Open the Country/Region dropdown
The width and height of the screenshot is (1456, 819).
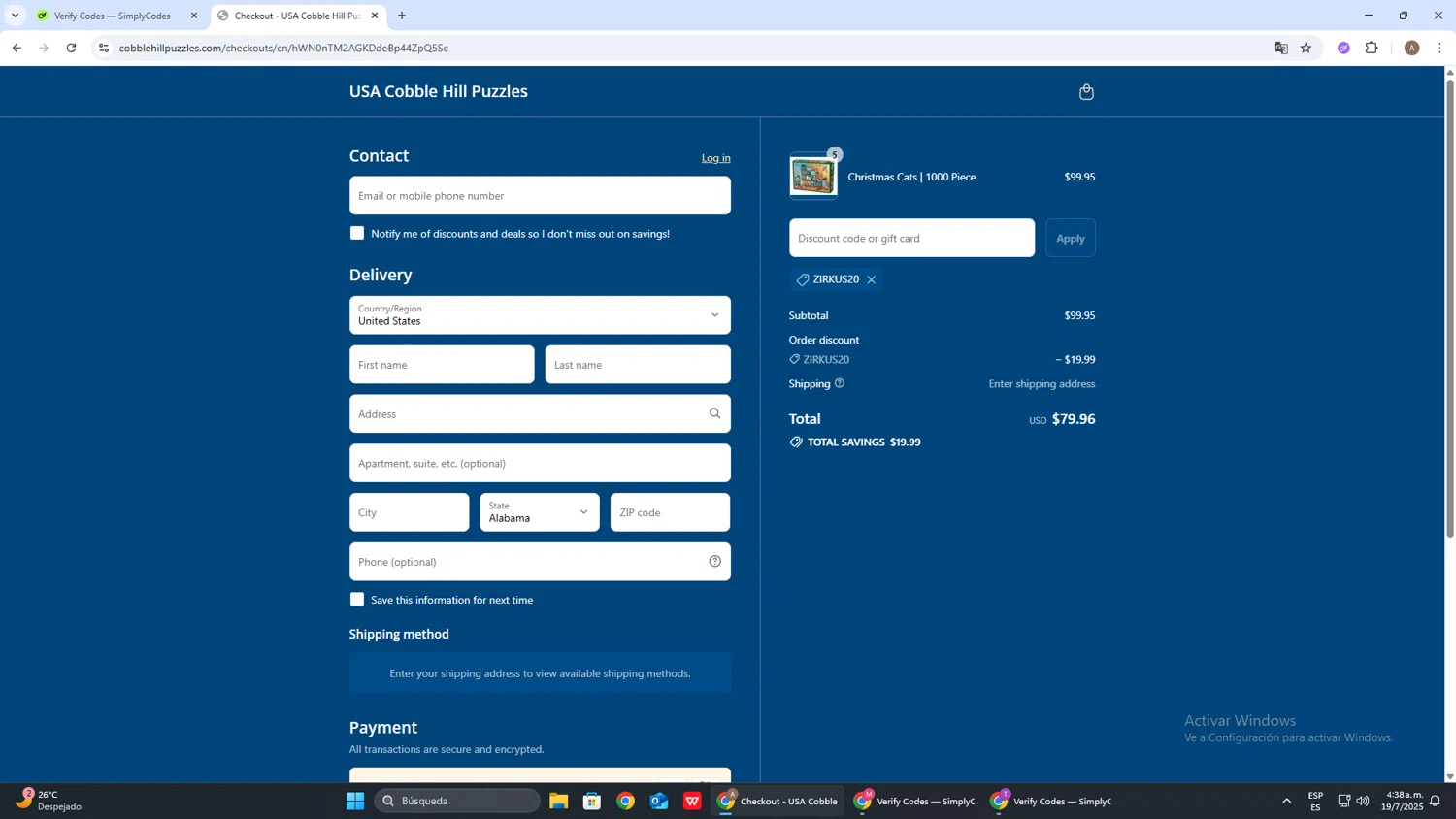tap(540, 314)
